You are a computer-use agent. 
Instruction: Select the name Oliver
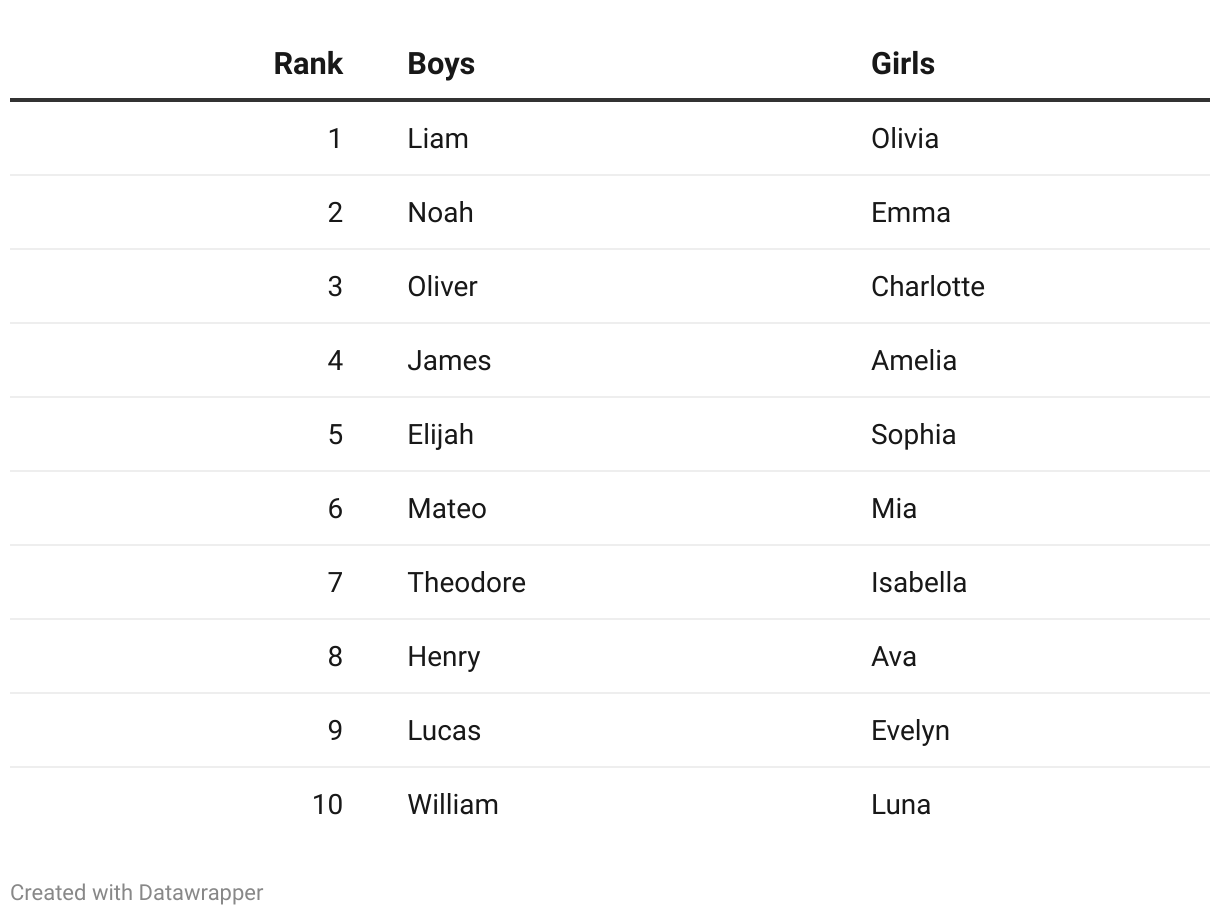coord(442,286)
